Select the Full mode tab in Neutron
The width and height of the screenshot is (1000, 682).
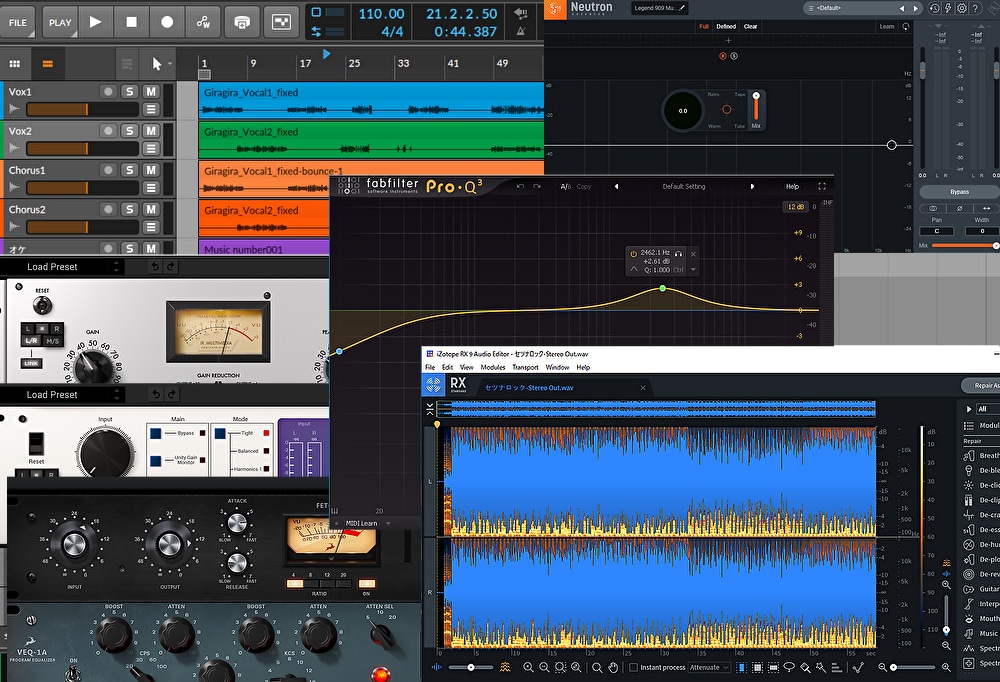703,27
